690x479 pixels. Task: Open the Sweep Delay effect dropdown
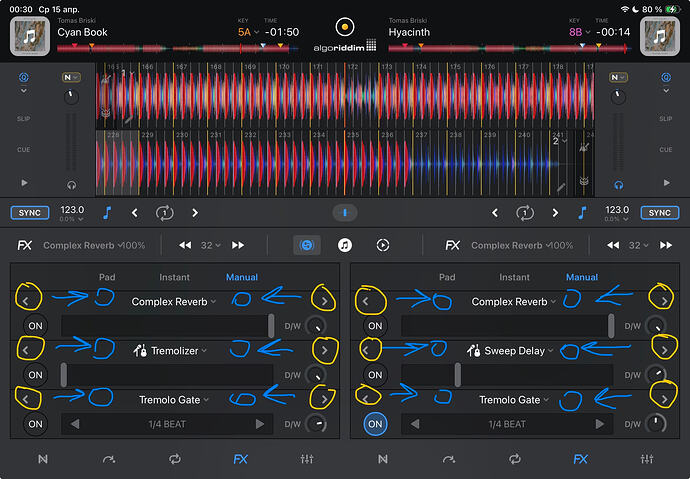point(510,351)
